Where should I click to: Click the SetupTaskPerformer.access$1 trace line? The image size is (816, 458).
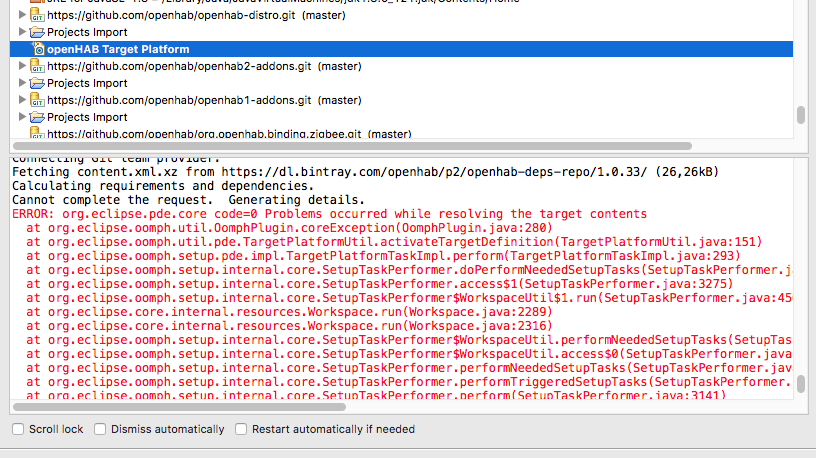379,284
